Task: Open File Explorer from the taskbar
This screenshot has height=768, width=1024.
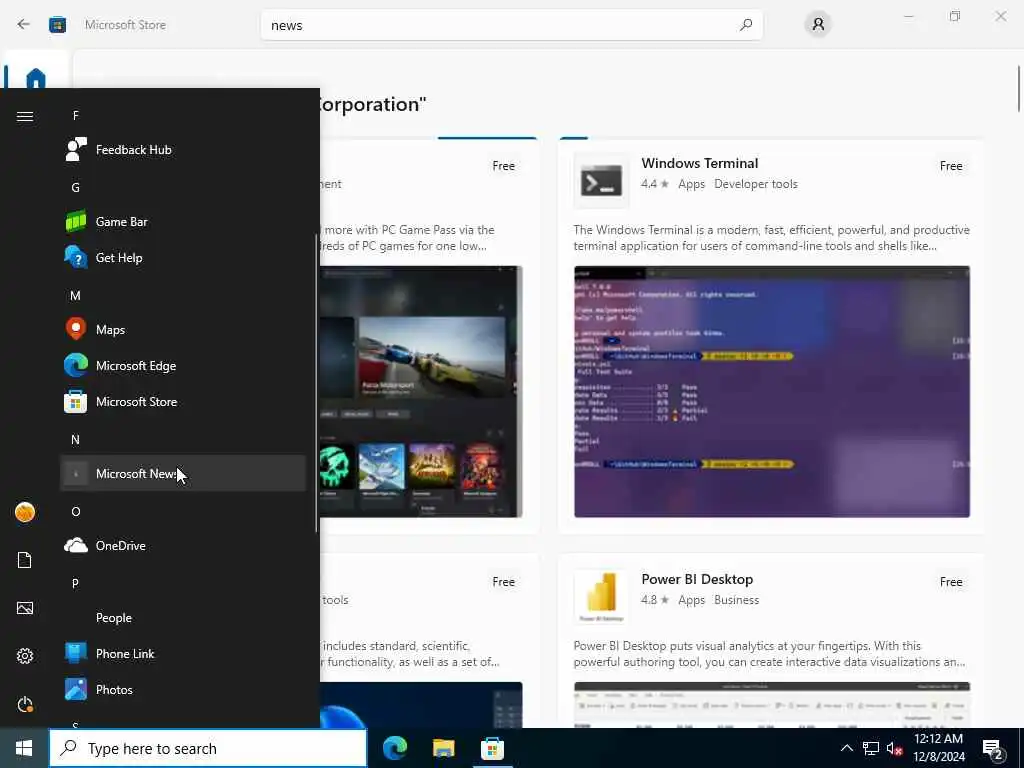Action: coord(443,748)
